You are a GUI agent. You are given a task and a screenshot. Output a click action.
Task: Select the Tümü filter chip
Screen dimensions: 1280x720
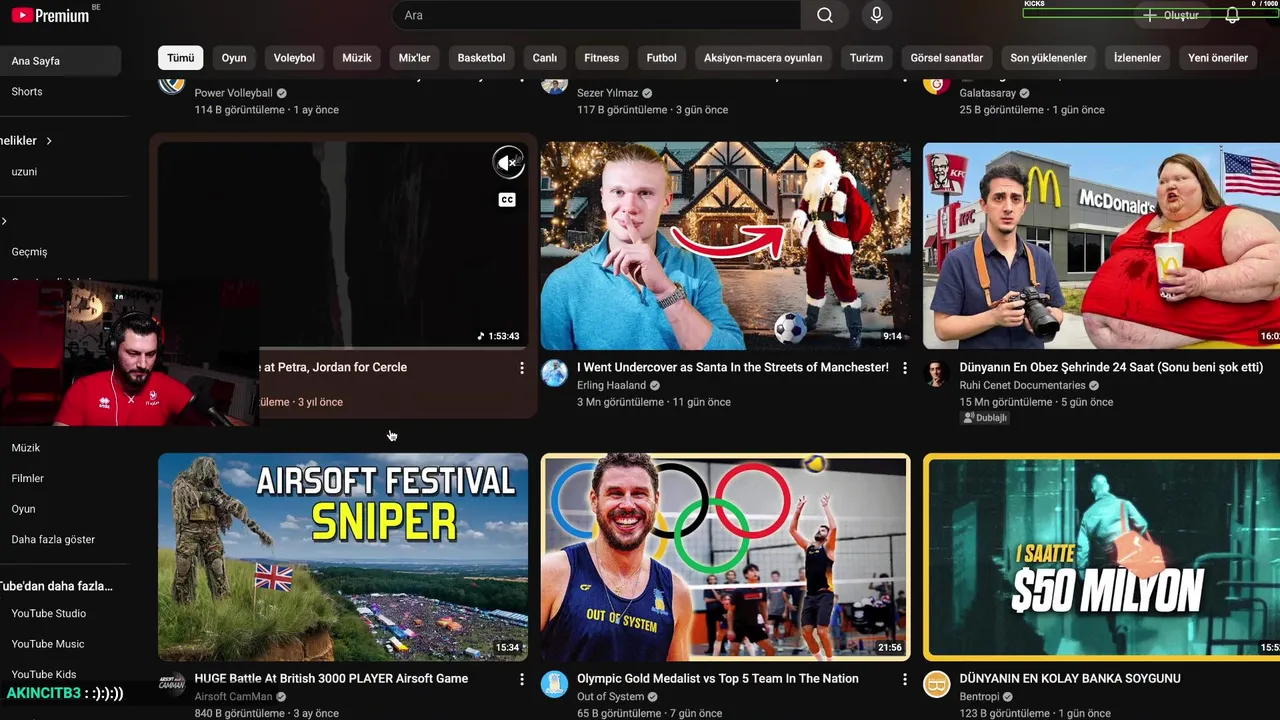[181, 58]
